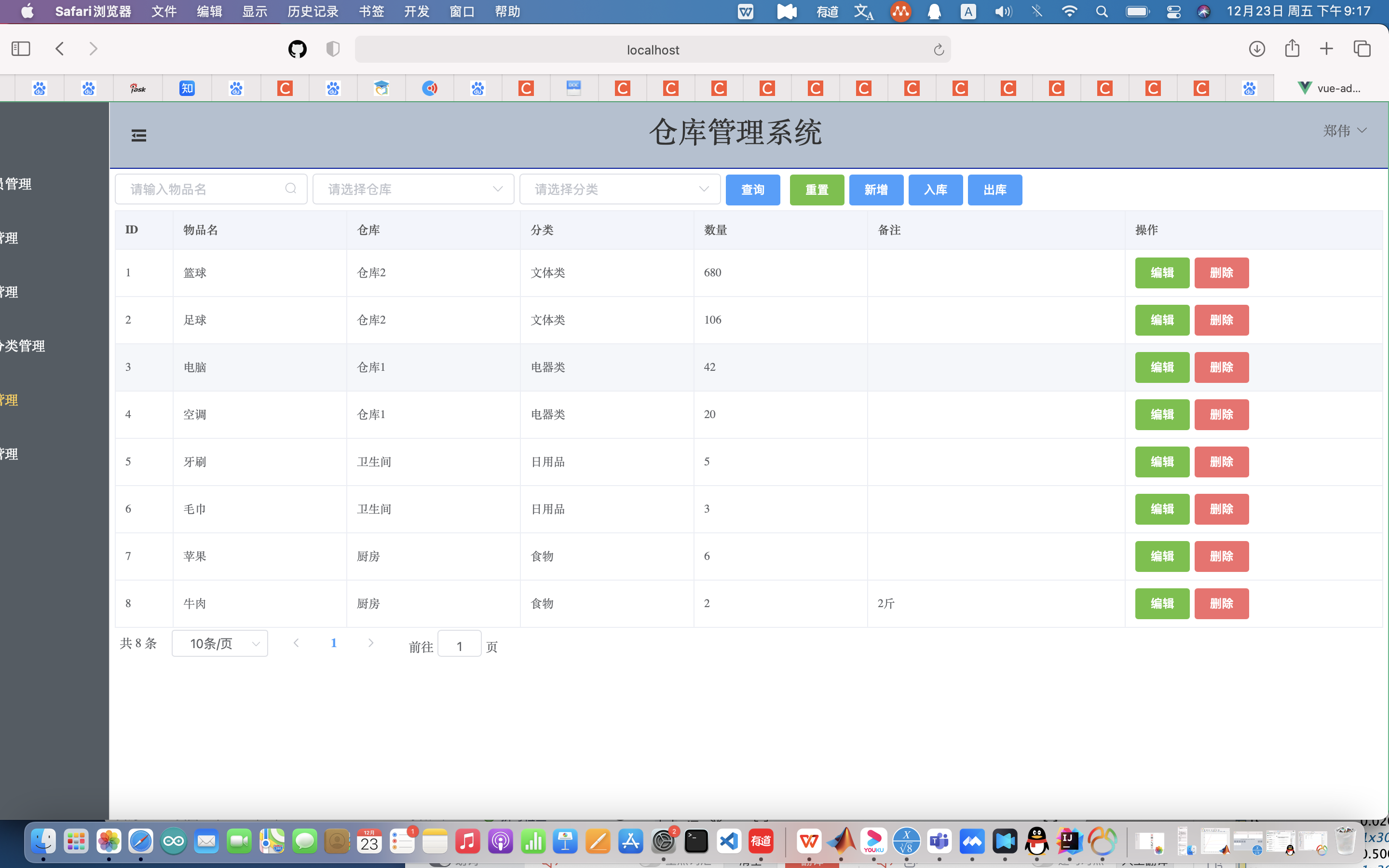Launch Launchpad from the Dock

point(76,842)
